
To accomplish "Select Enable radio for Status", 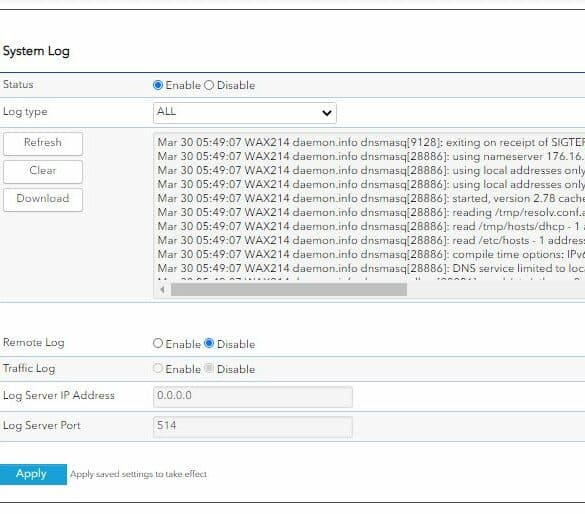I will (158, 85).
